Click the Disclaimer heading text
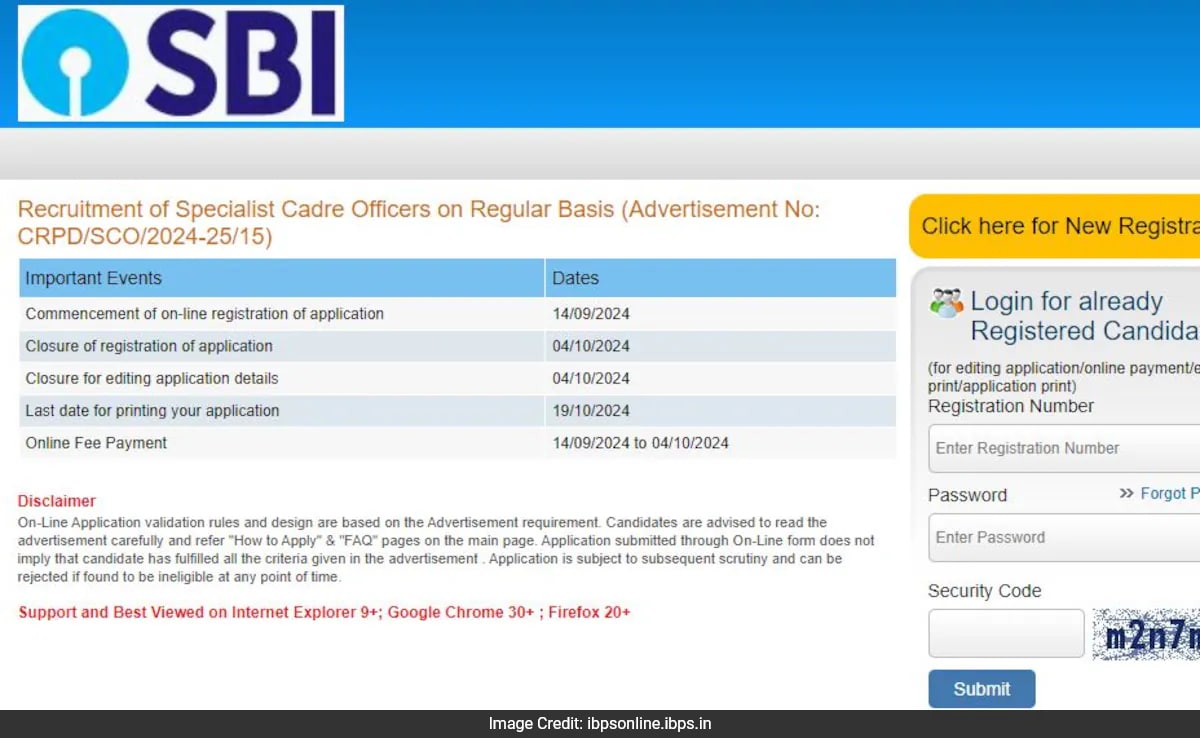This screenshot has height=738, width=1200. click(56, 500)
